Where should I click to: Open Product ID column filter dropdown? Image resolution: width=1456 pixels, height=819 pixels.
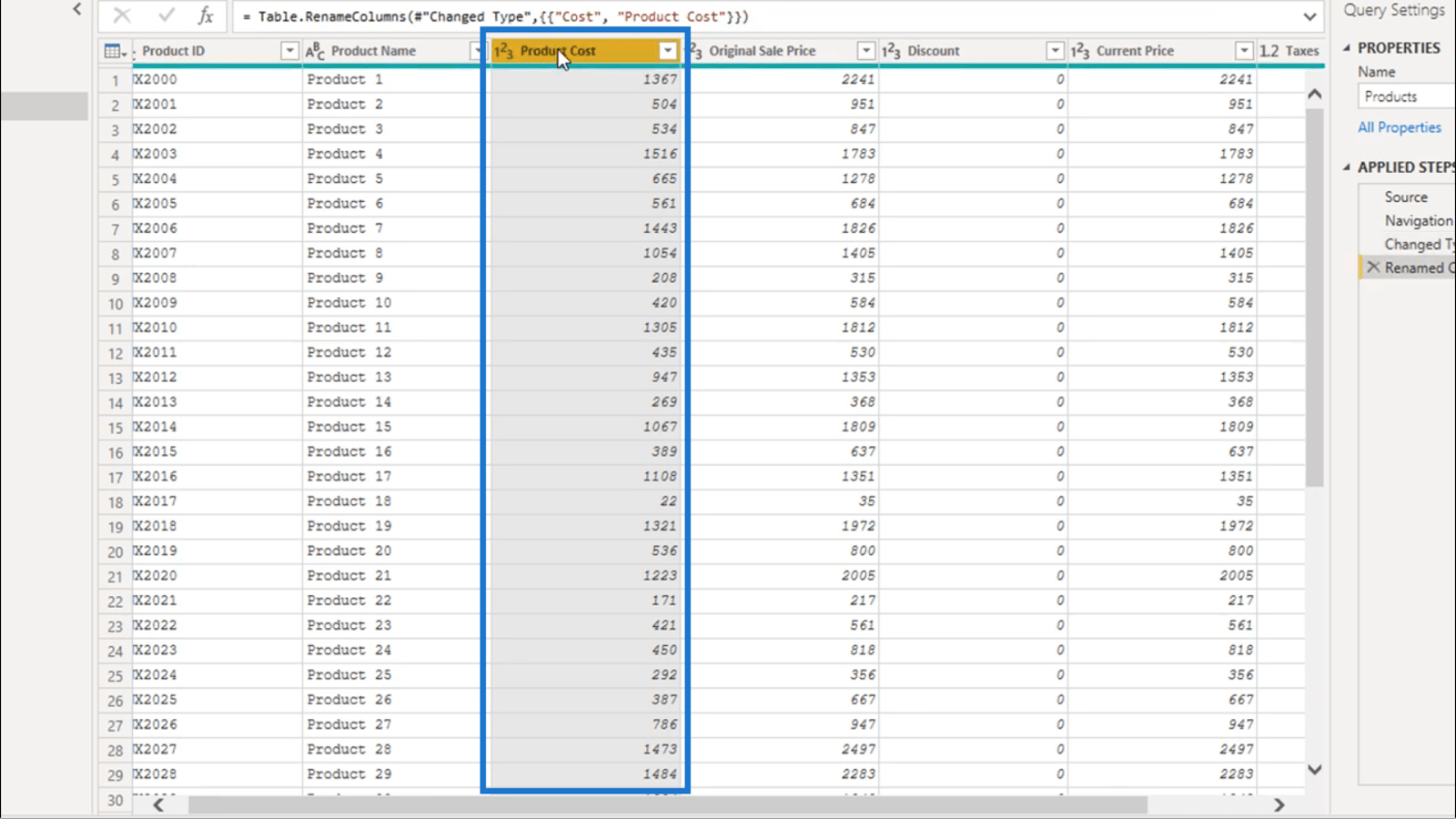(x=289, y=51)
